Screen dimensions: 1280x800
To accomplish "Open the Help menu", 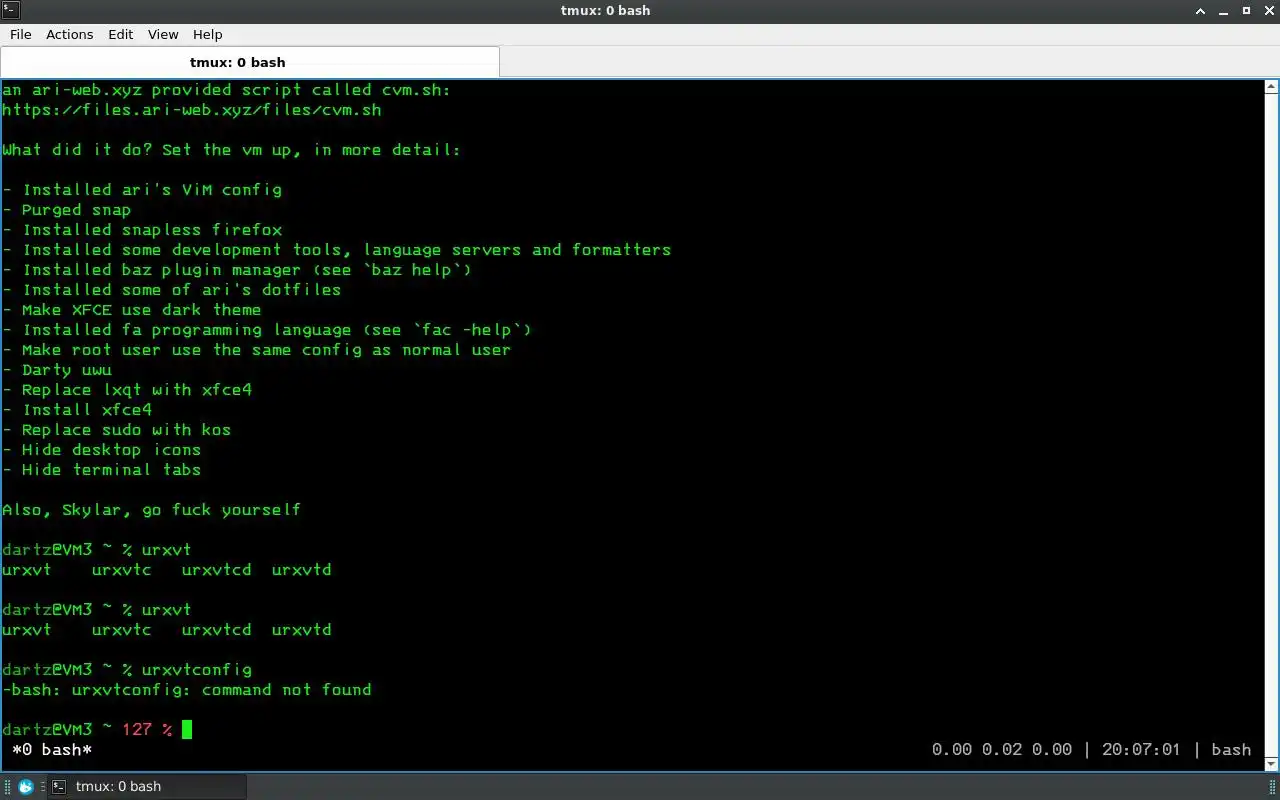I will coord(207,34).
